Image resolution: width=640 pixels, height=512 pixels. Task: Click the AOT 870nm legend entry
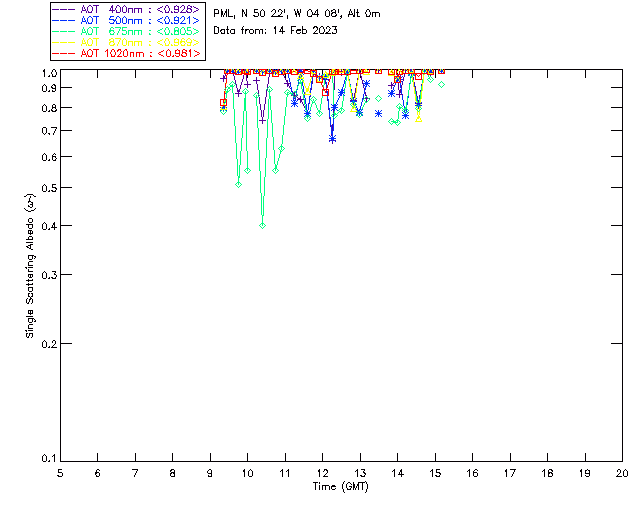tap(127, 42)
